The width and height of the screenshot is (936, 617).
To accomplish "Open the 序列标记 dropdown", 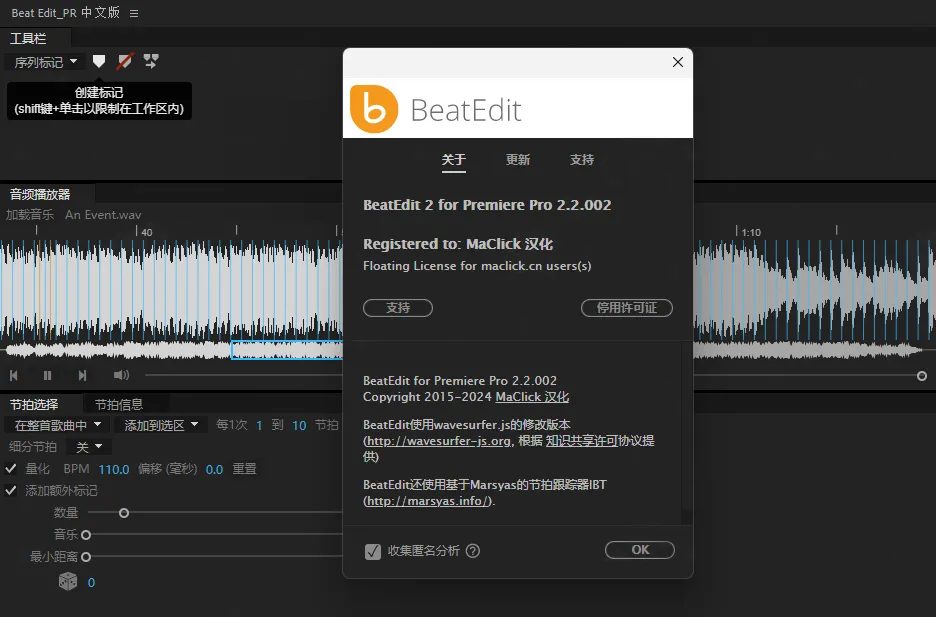I will click(45, 62).
